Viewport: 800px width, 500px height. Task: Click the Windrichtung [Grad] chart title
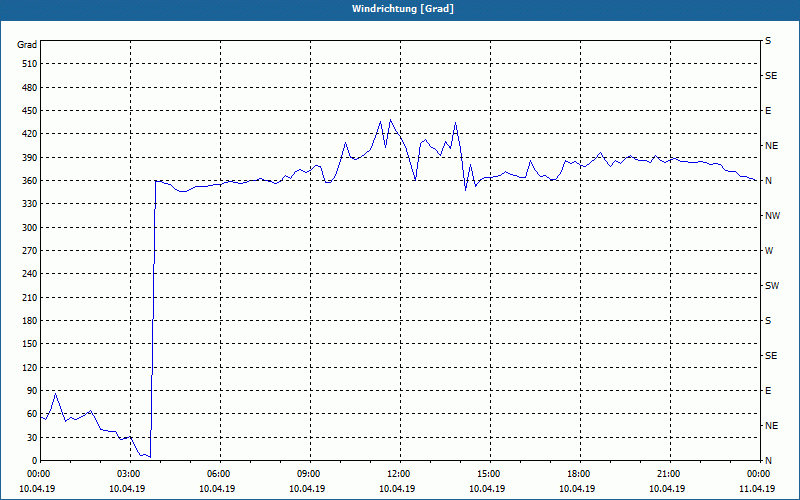point(403,9)
